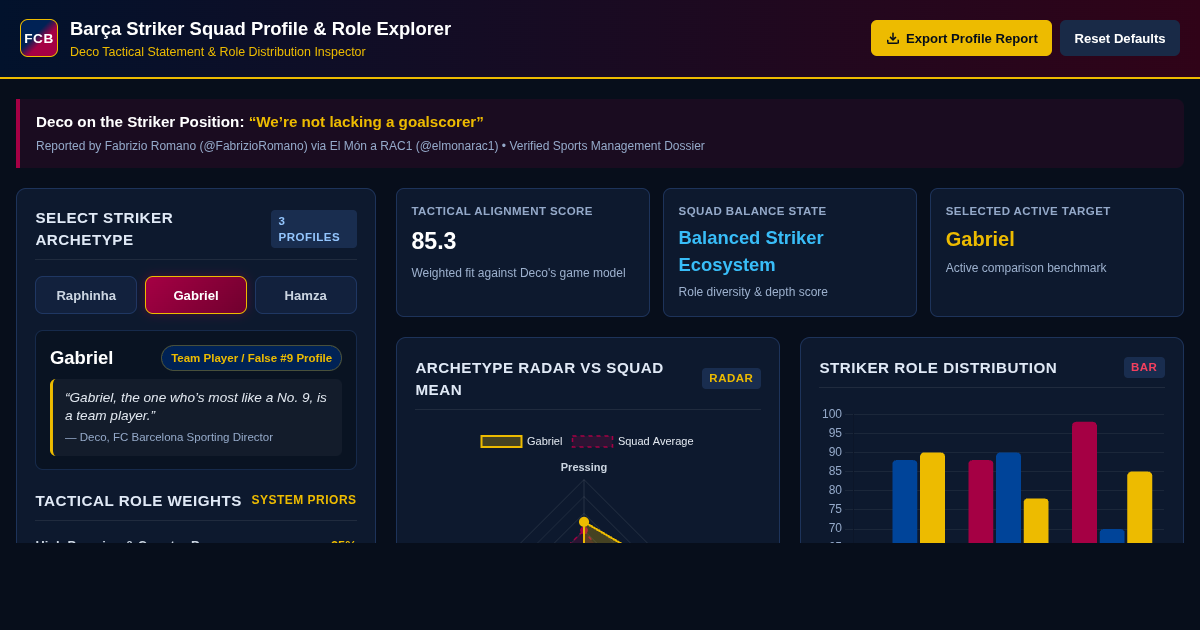Click Weighted fit against Deco's game model text

tap(518, 273)
